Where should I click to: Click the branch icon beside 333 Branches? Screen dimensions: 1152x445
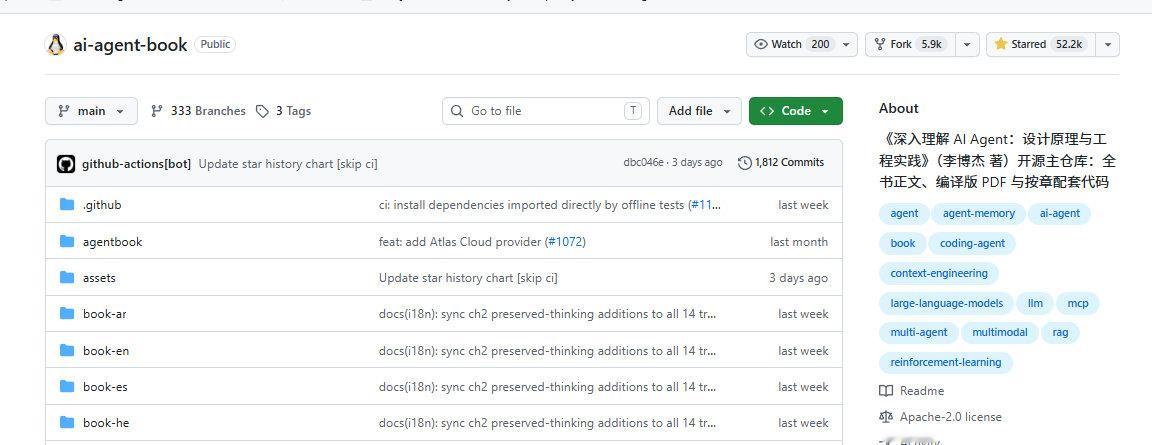tap(156, 111)
